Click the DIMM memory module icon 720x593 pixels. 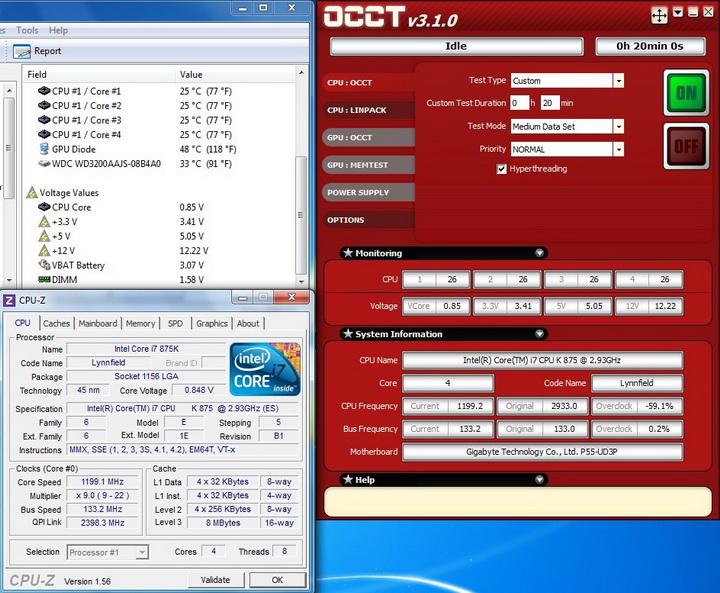point(44,279)
